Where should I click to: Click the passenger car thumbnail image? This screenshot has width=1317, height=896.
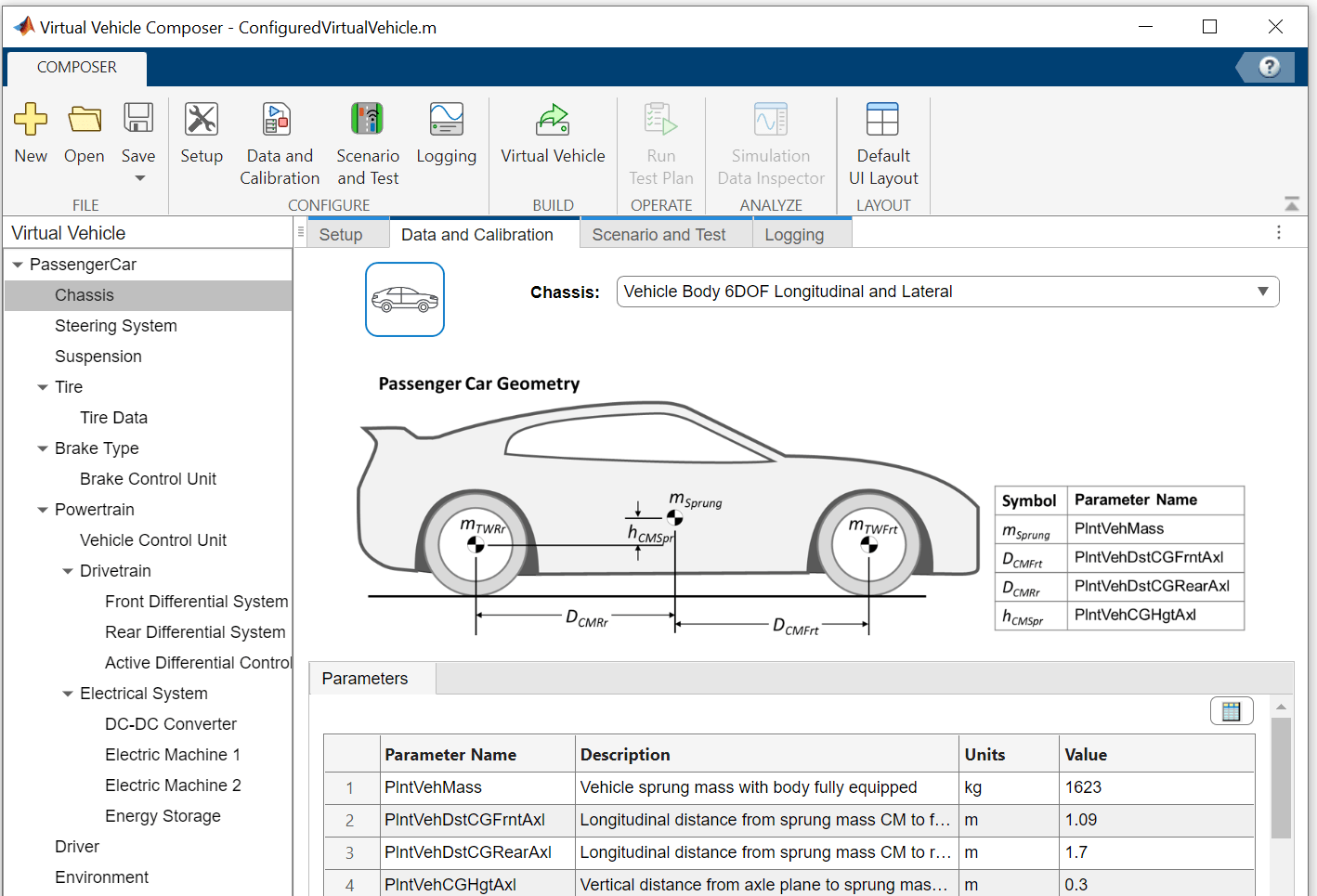[x=405, y=299]
